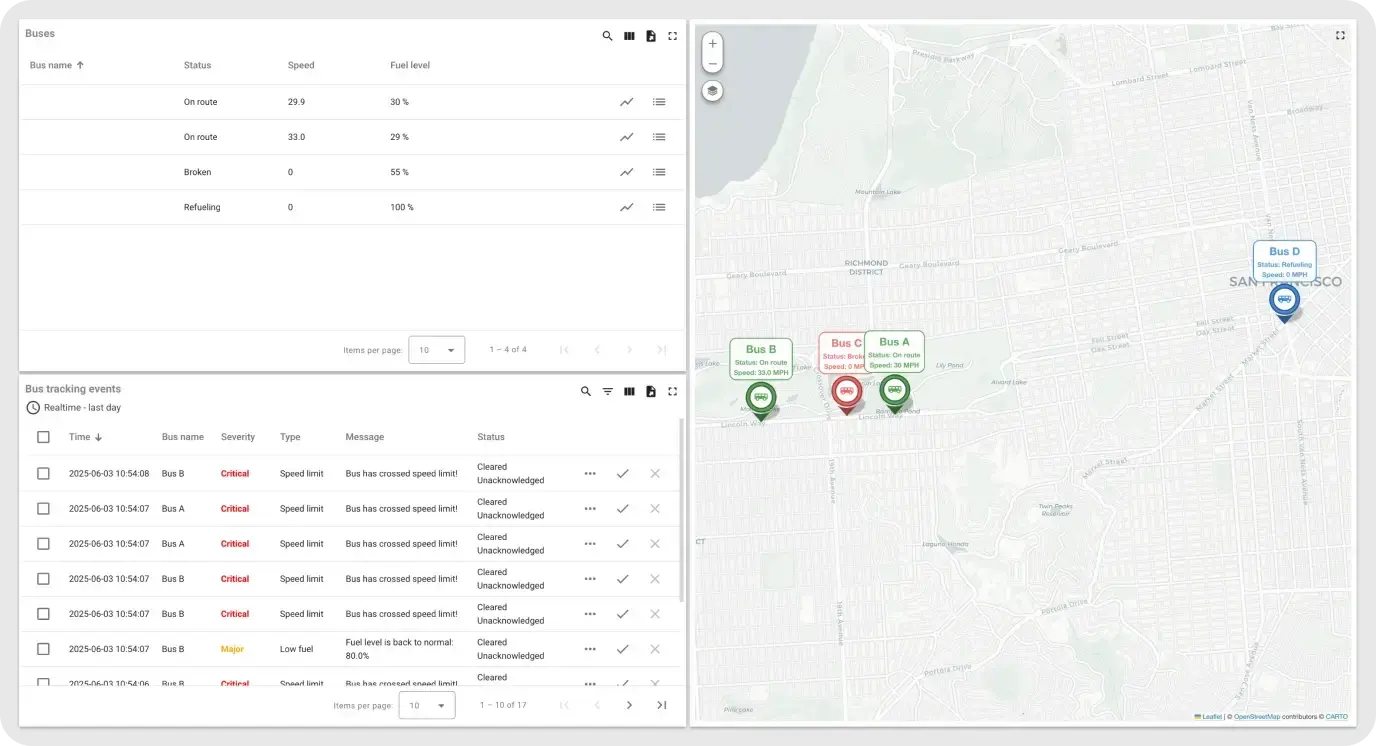Viewport: 1376px width, 746px height.
Task: Show chart for the Broken status bus row
Action: [x=626, y=172]
